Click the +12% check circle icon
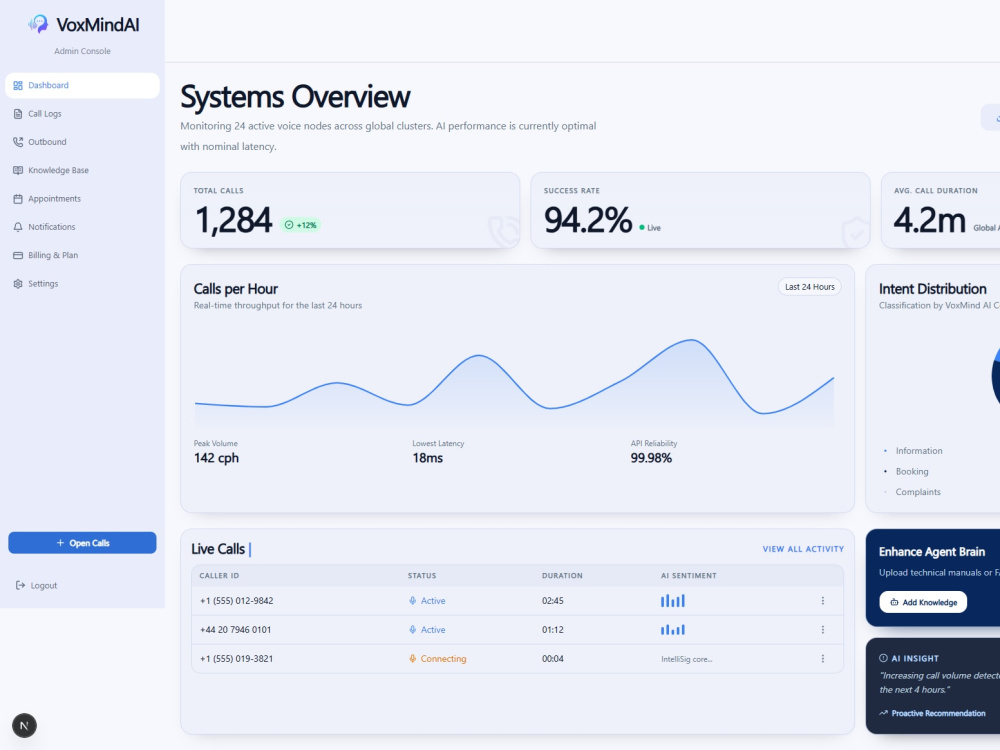The width and height of the screenshot is (1000, 750). click(x=289, y=225)
